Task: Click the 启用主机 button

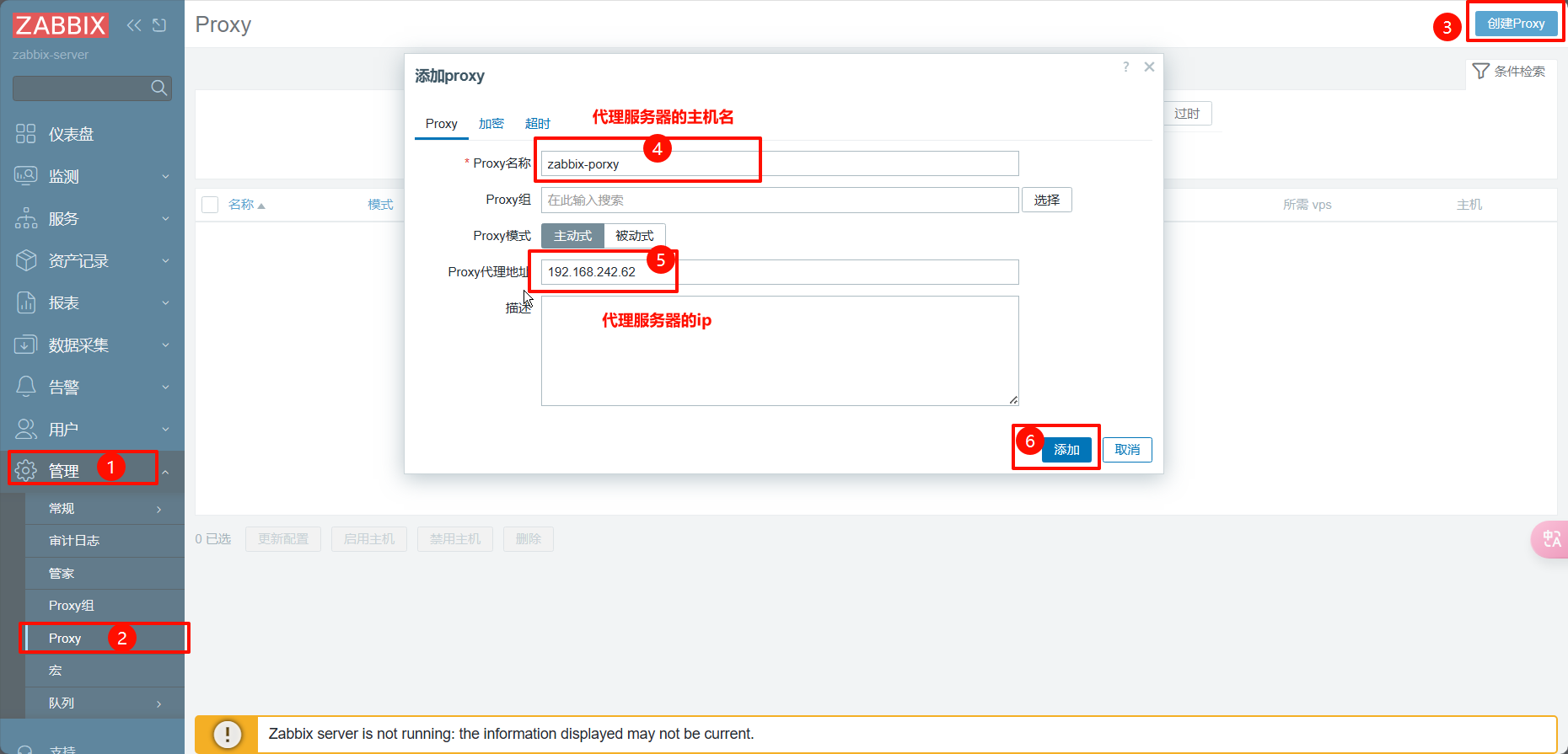Action: click(x=369, y=539)
